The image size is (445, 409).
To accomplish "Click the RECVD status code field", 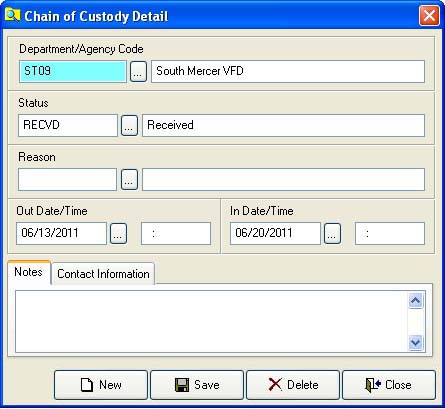I will [x=68, y=125].
